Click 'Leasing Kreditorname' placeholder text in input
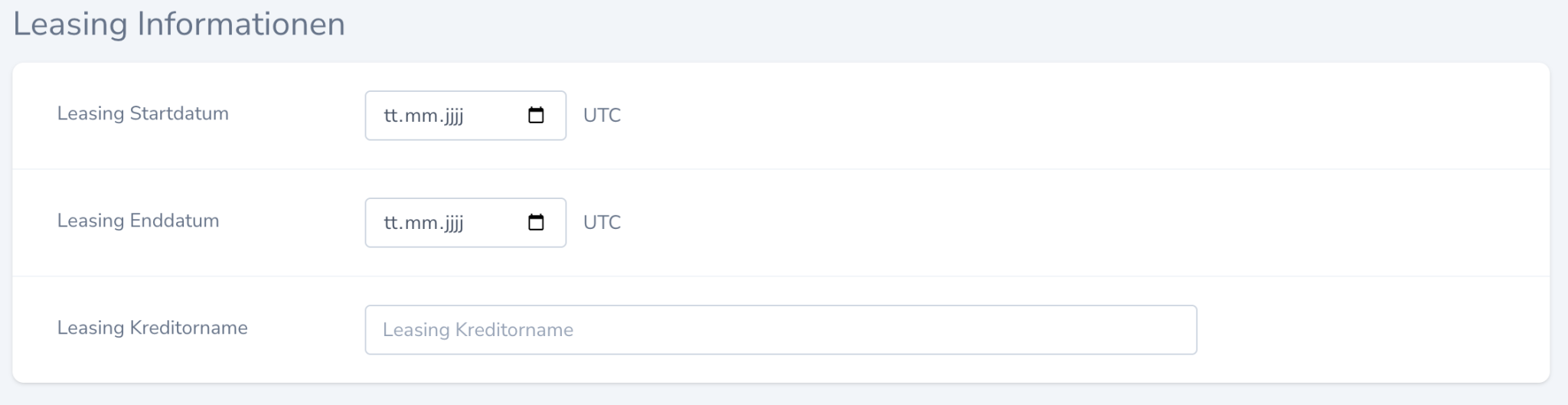This screenshot has width=1568, height=405. pos(478,330)
